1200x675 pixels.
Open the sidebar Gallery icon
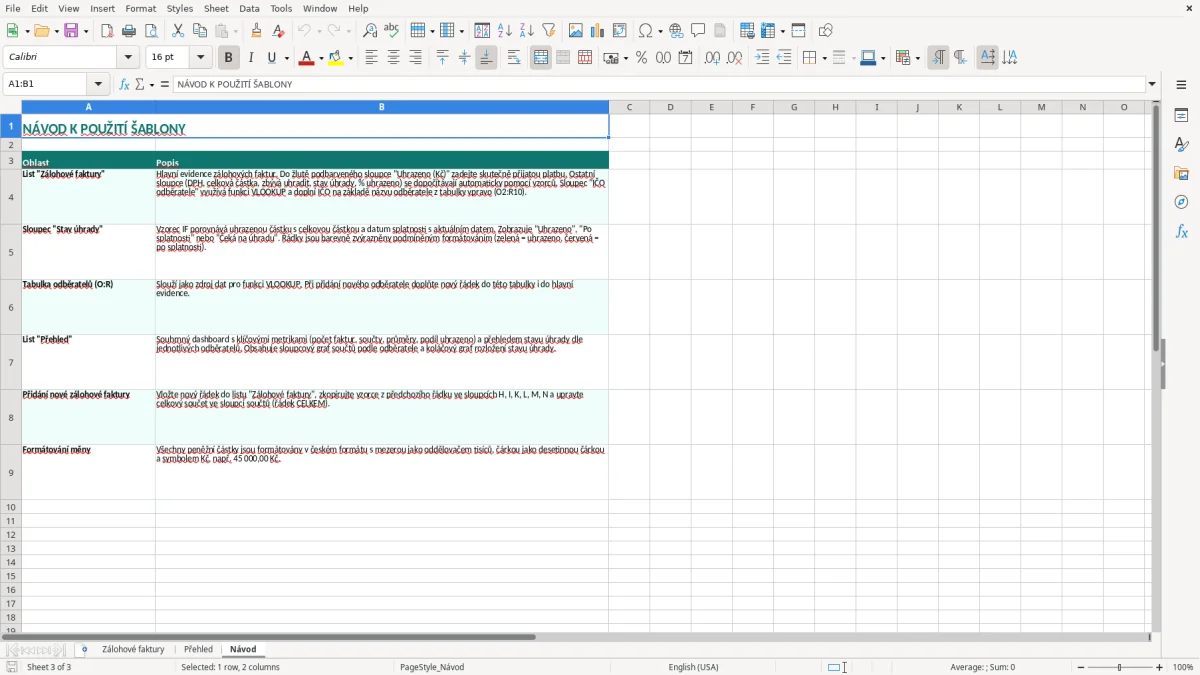pyautogui.click(x=1181, y=173)
